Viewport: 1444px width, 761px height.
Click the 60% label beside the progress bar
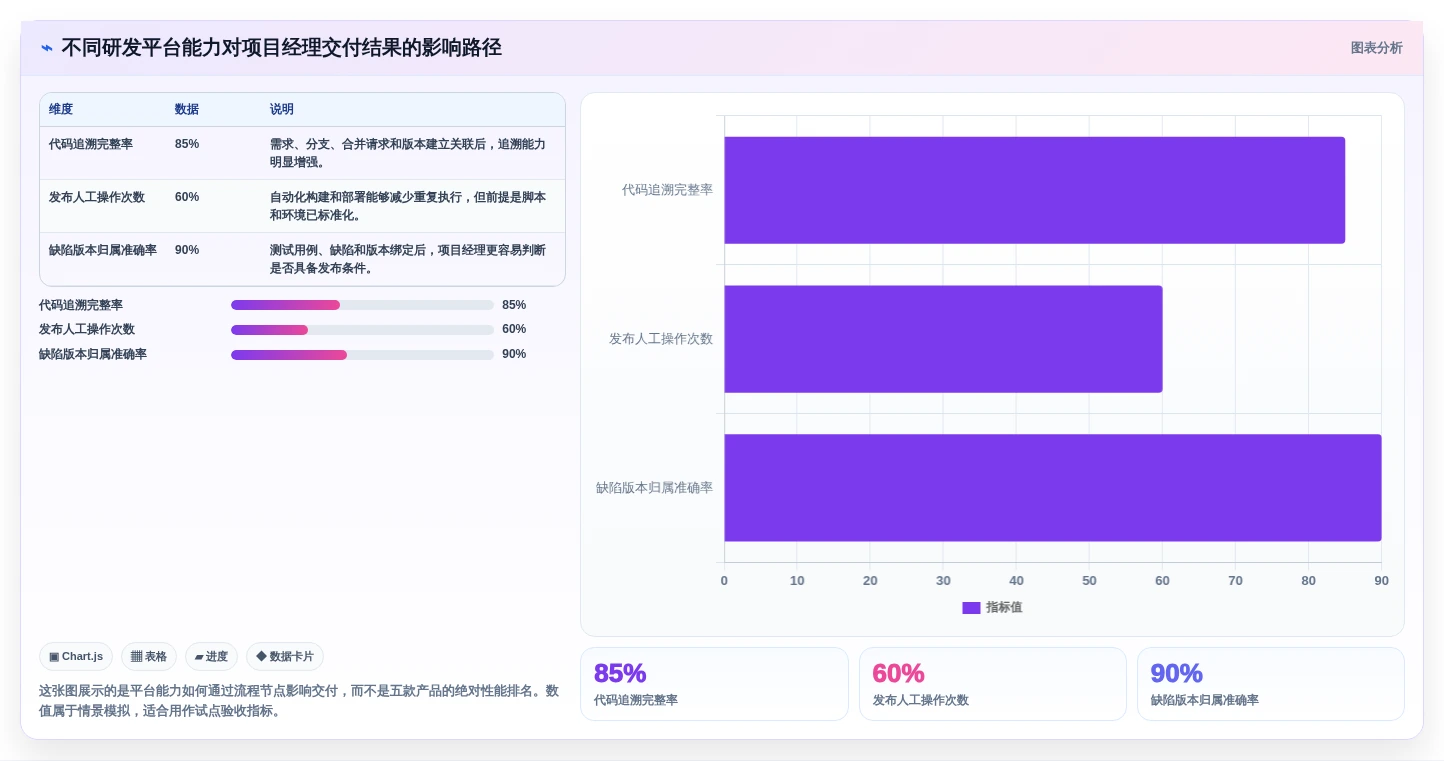click(514, 330)
